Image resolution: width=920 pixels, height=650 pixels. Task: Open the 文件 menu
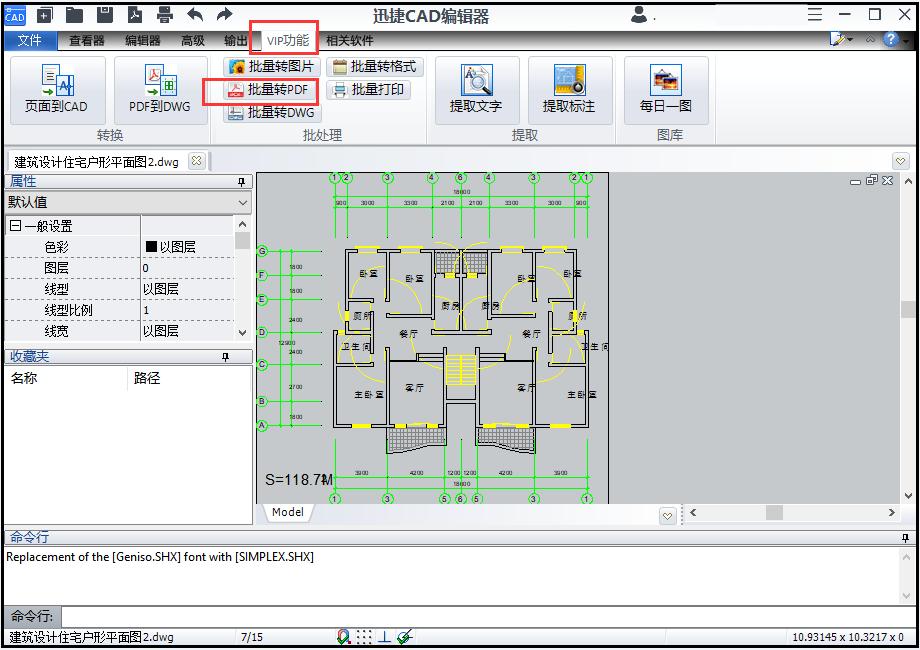[x=30, y=41]
